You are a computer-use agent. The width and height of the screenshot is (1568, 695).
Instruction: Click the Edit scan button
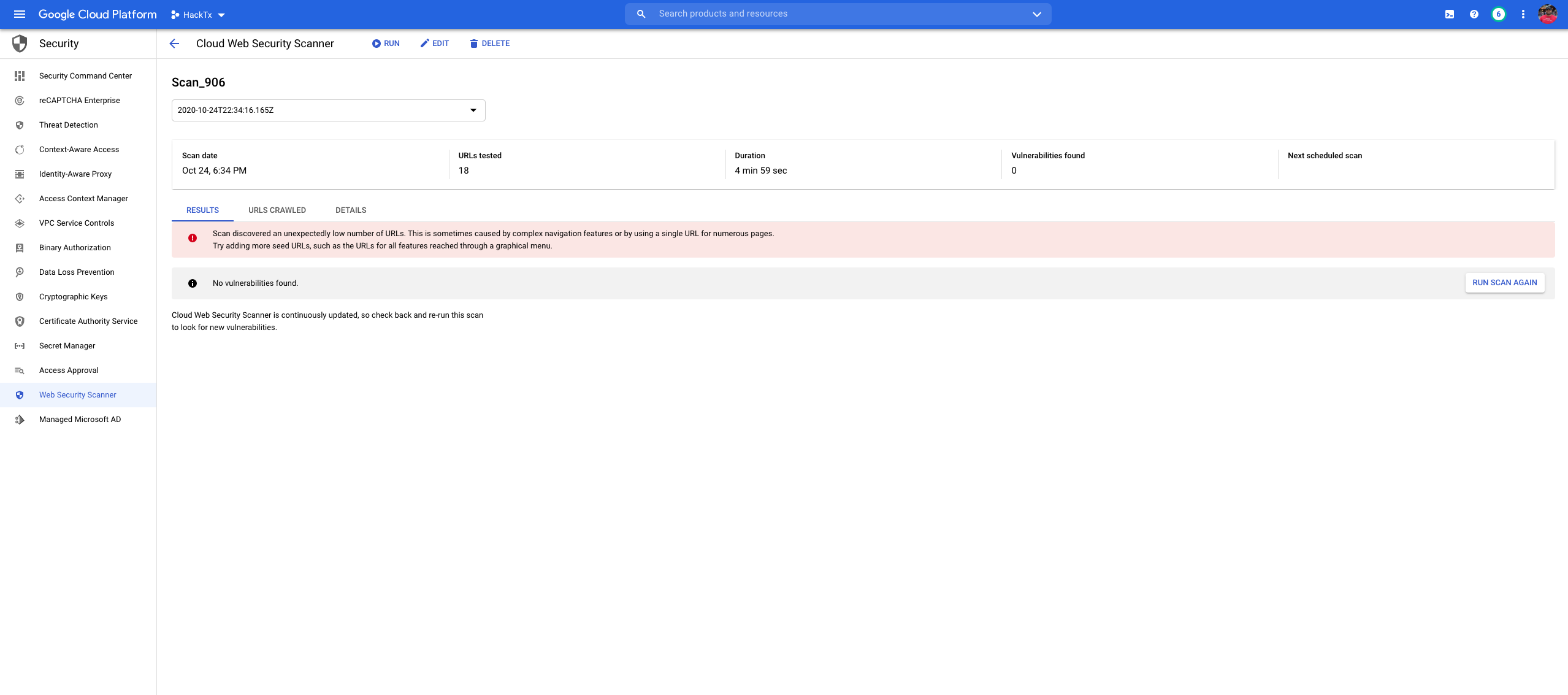434,44
